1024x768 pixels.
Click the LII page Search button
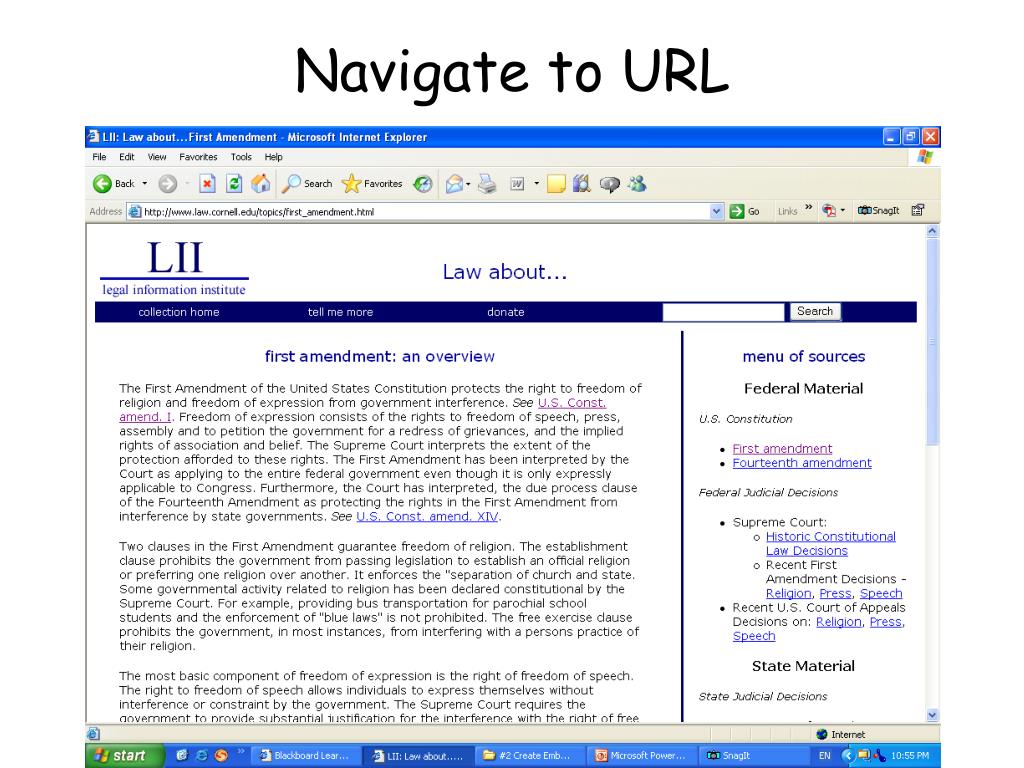coord(814,312)
